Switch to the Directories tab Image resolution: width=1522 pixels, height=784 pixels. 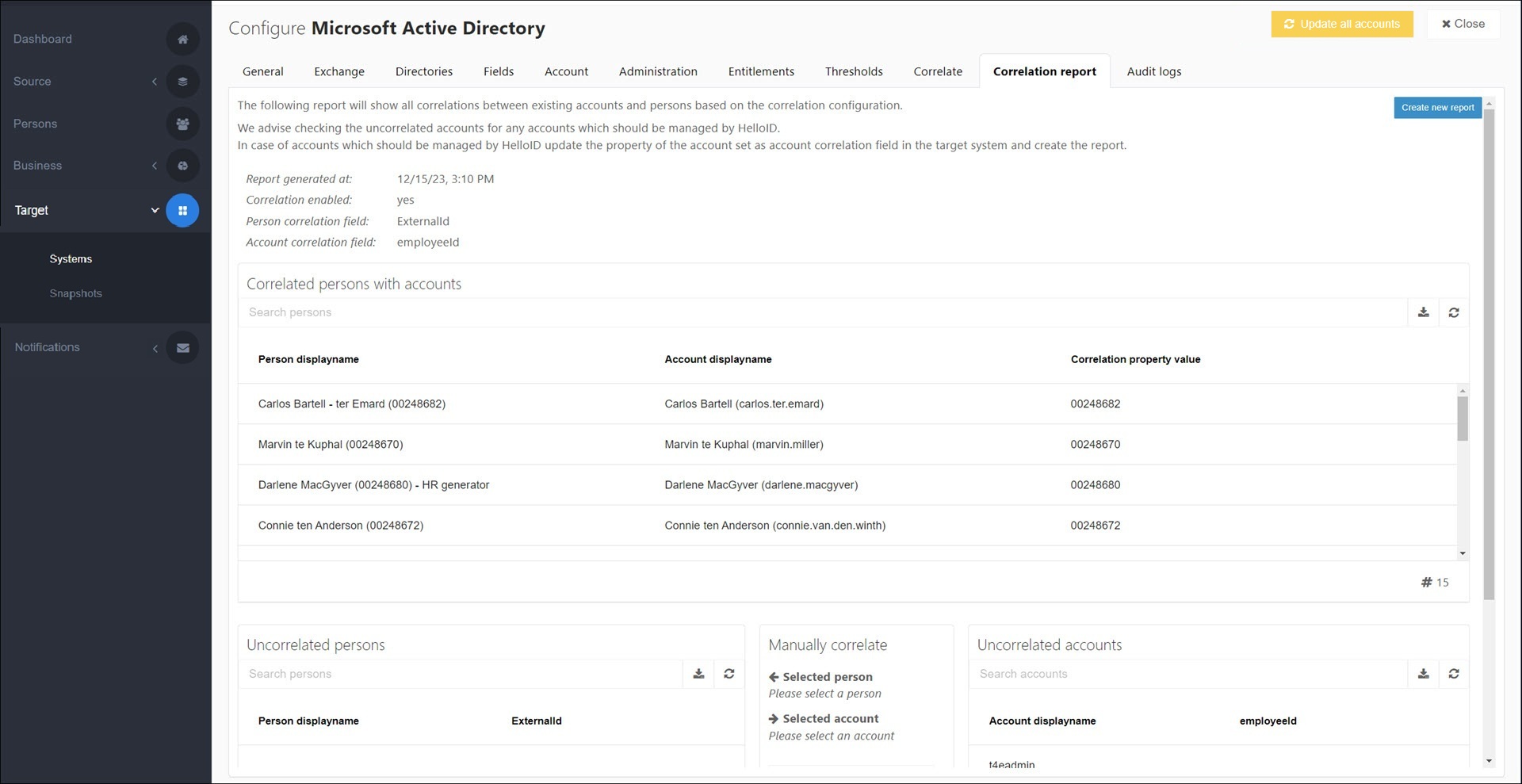click(424, 71)
